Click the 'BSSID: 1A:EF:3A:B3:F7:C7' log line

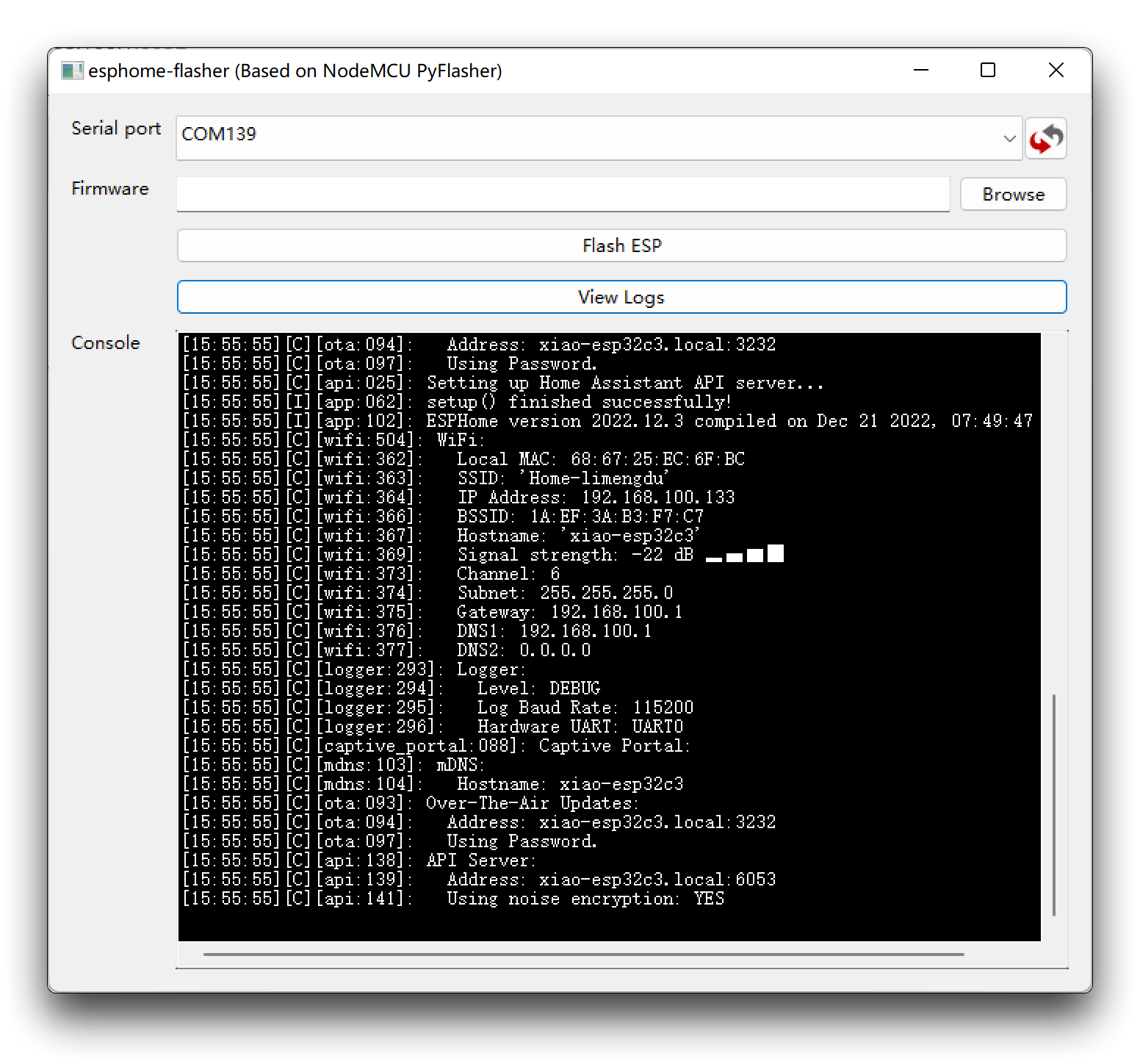click(x=443, y=517)
